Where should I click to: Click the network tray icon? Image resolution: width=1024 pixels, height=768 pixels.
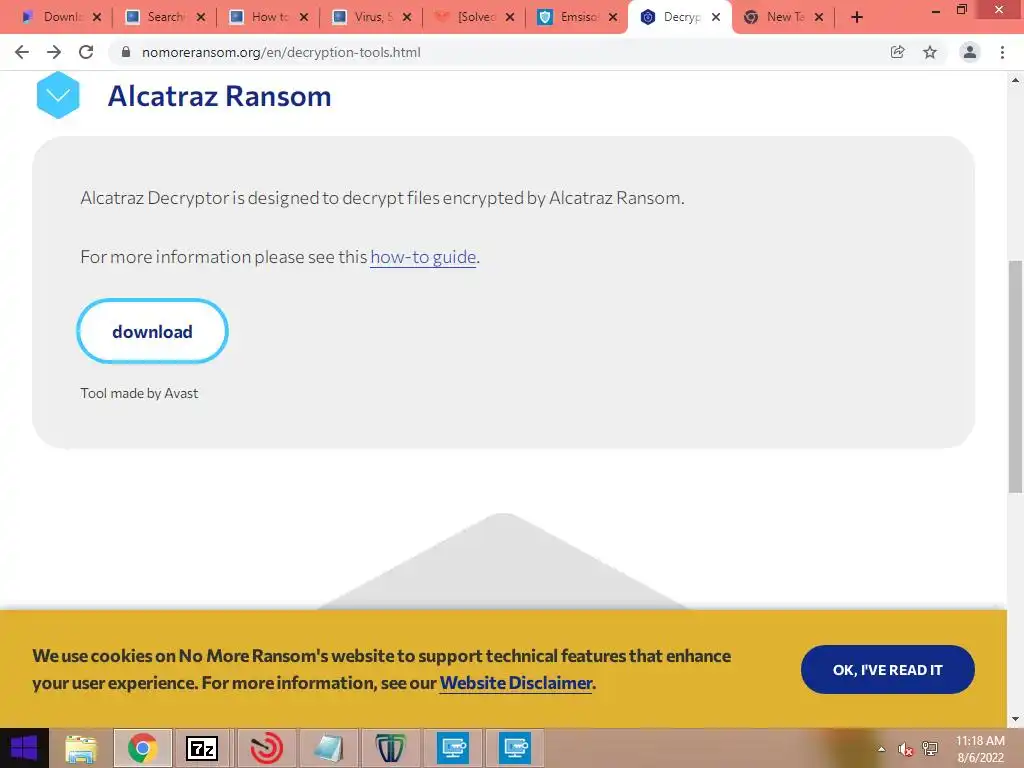[930, 749]
